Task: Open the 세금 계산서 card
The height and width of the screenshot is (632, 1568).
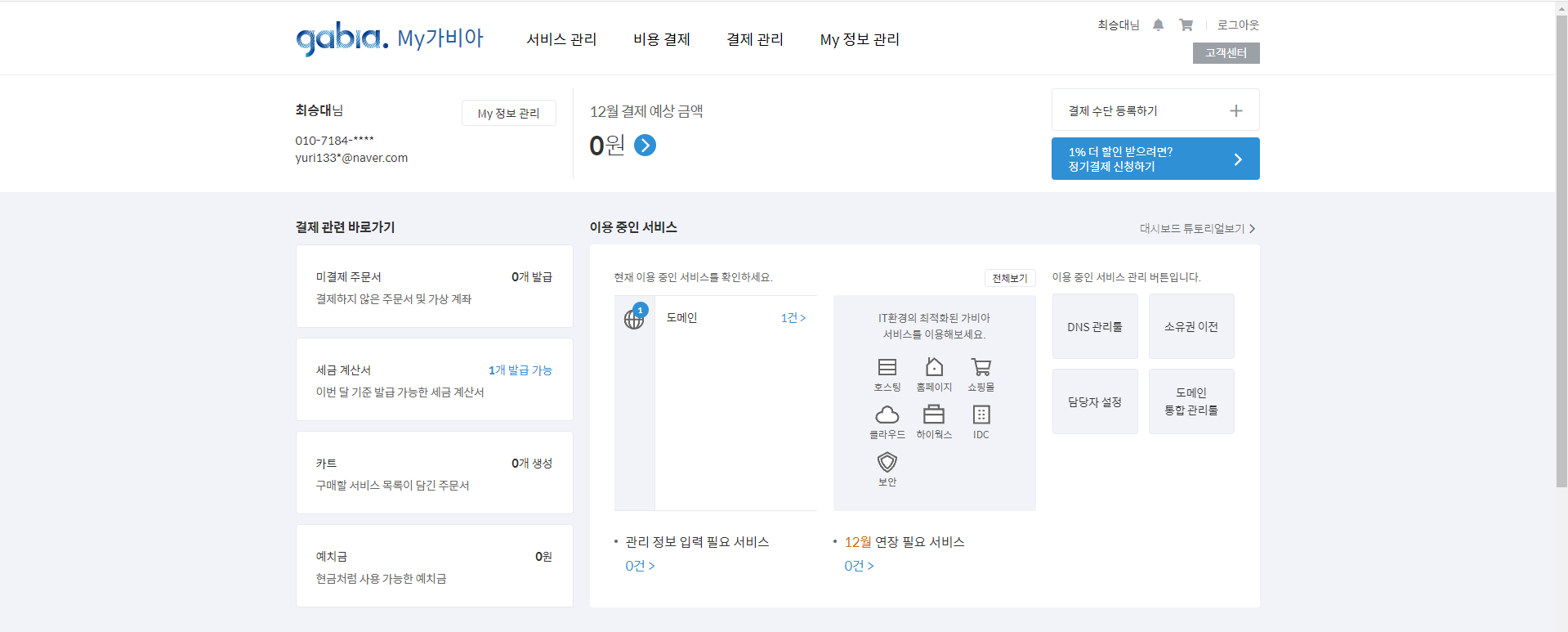Action: coord(435,379)
